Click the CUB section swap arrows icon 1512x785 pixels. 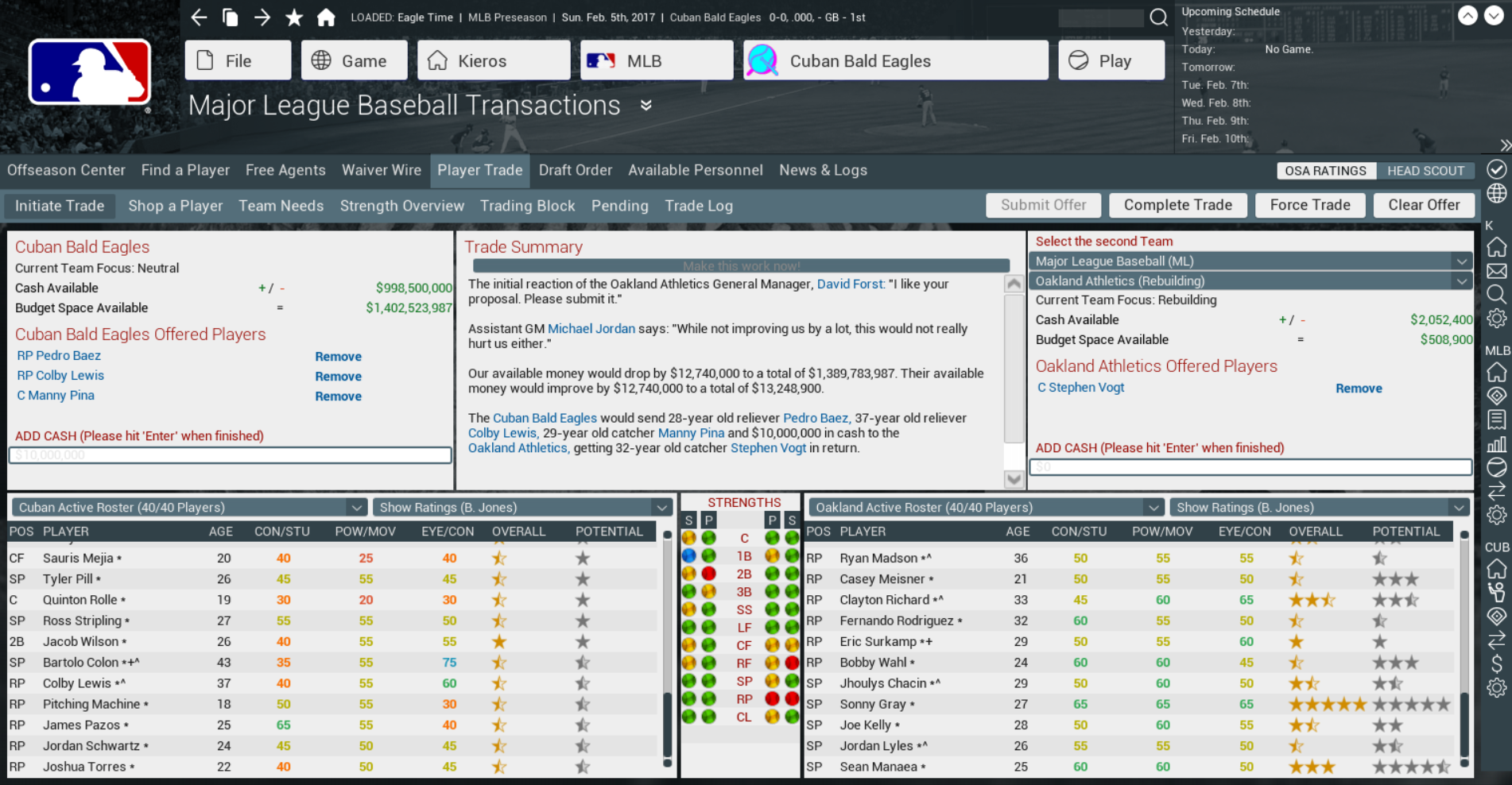(x=1497, y=640)
